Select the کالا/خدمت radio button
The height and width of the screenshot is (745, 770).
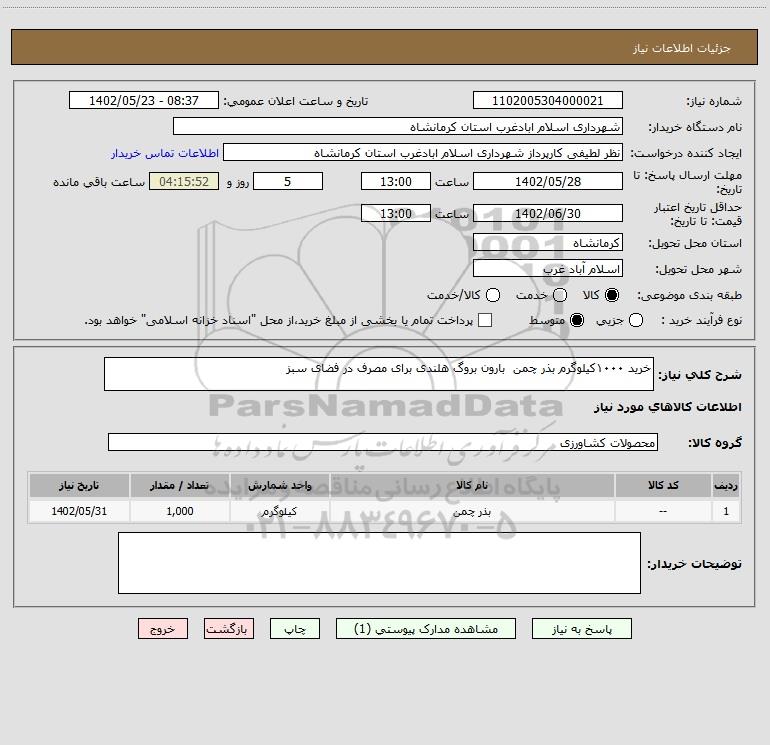[493, 295]
